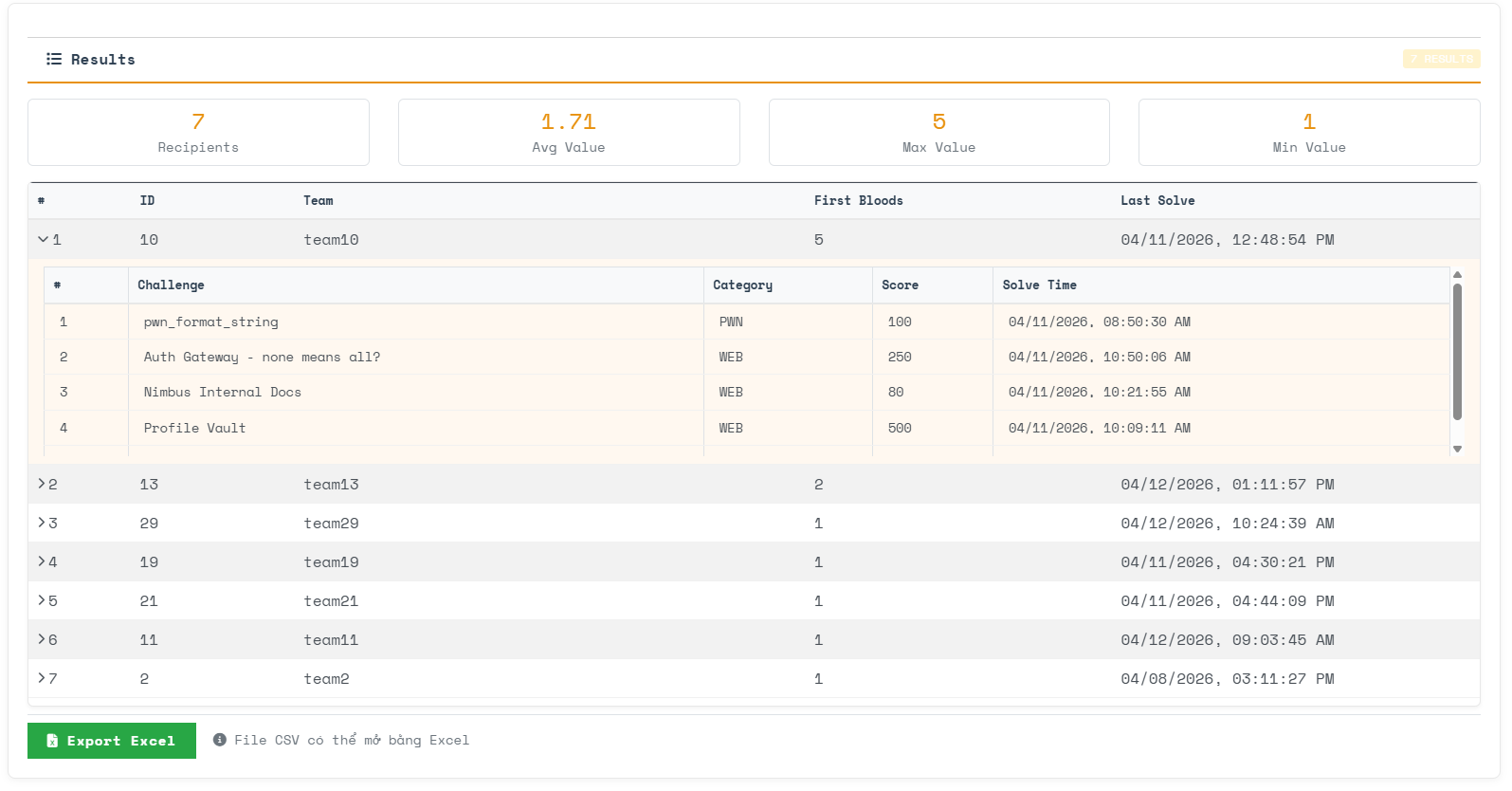Expand the team13 row

[x=42, y=484]
